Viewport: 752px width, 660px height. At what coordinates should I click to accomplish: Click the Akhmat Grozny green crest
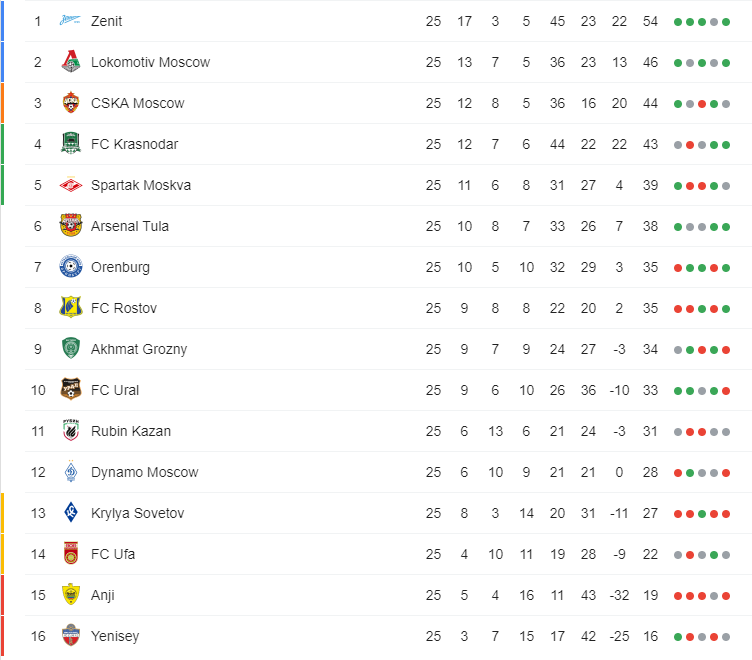pyautogui.click(x=70, y=349)
